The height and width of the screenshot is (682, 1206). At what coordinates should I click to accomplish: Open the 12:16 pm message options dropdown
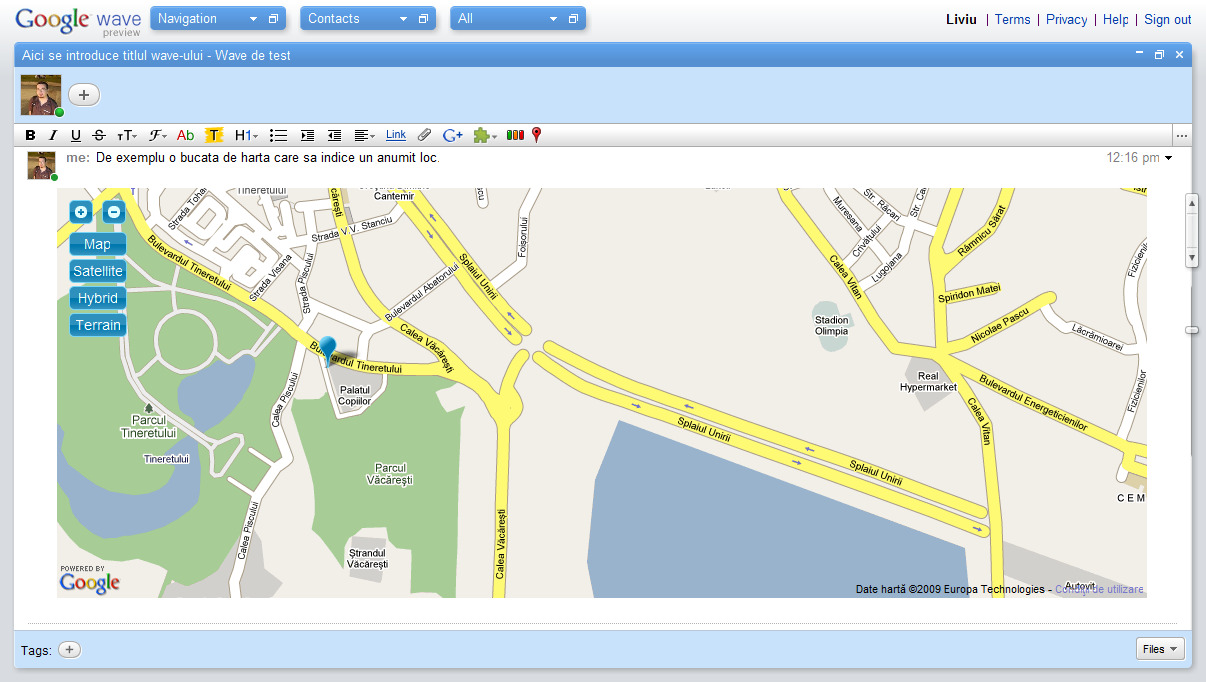(1168, 158)
